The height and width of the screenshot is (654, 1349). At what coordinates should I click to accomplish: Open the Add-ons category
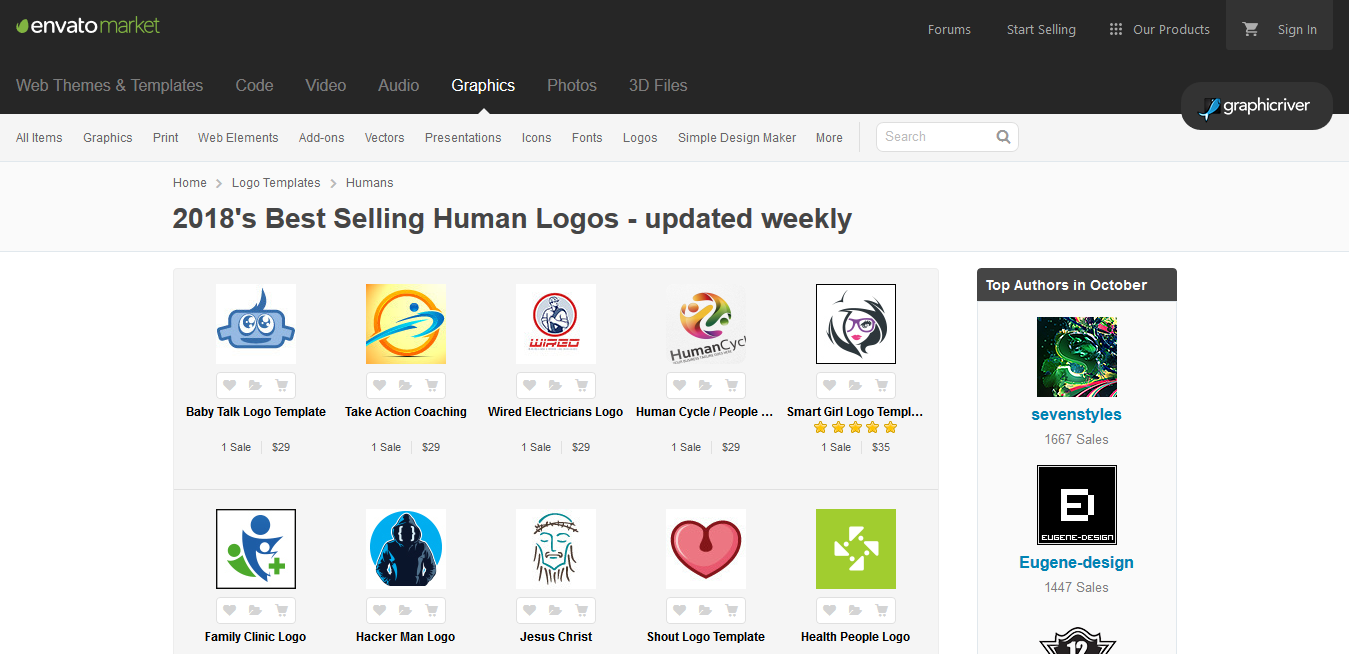[321, 138]
